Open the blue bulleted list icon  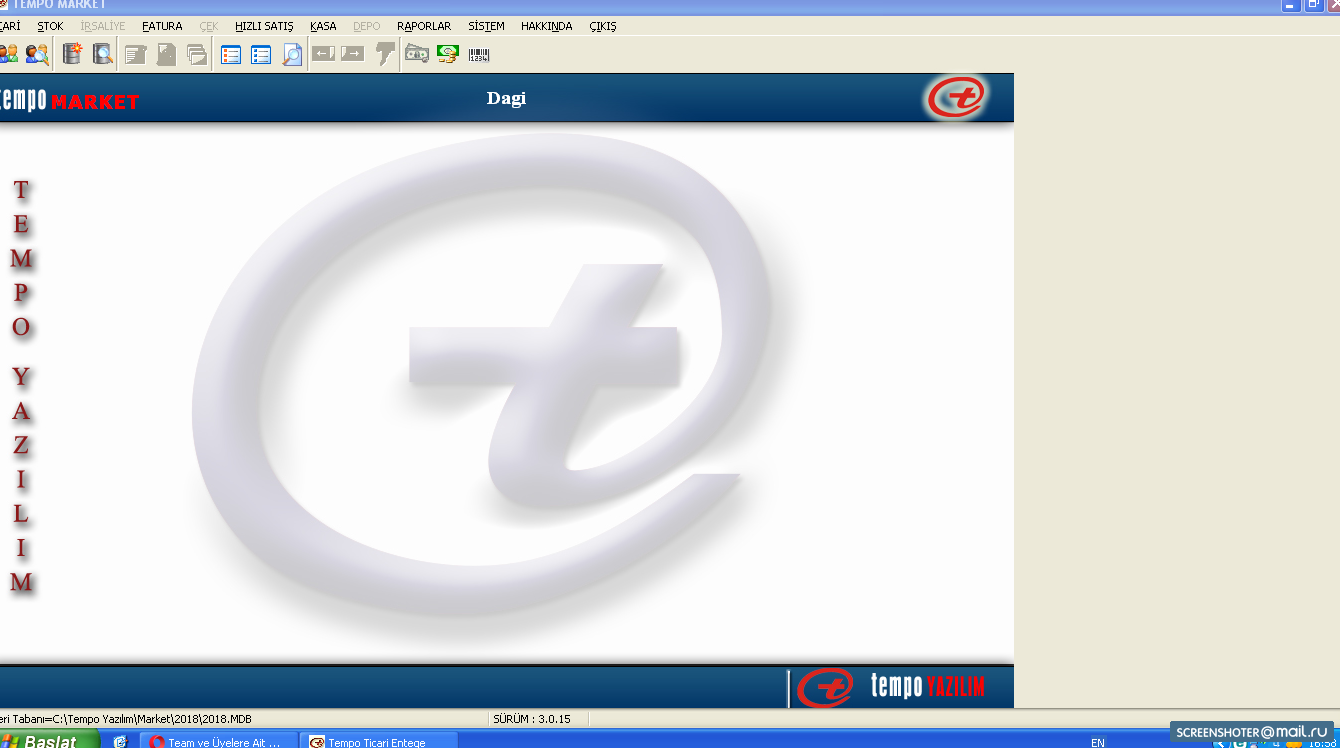(x=261, y=54)
